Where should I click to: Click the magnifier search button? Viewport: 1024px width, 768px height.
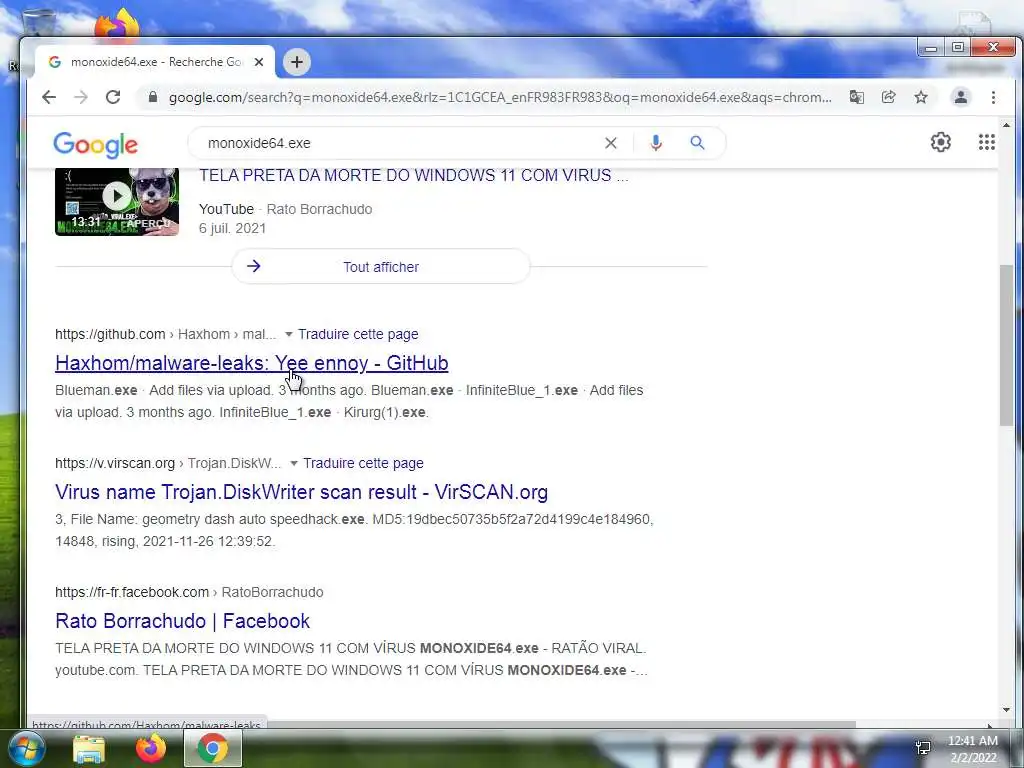(697, 142)
